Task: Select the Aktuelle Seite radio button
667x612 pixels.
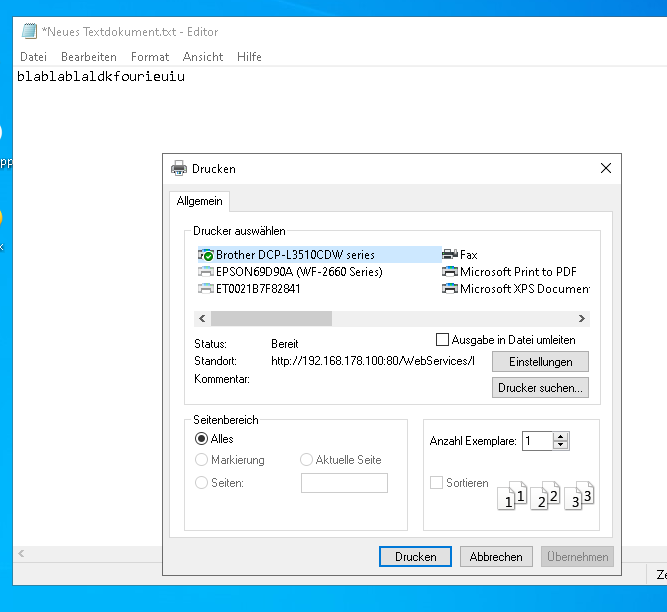Action: click(x=306, y=460)
